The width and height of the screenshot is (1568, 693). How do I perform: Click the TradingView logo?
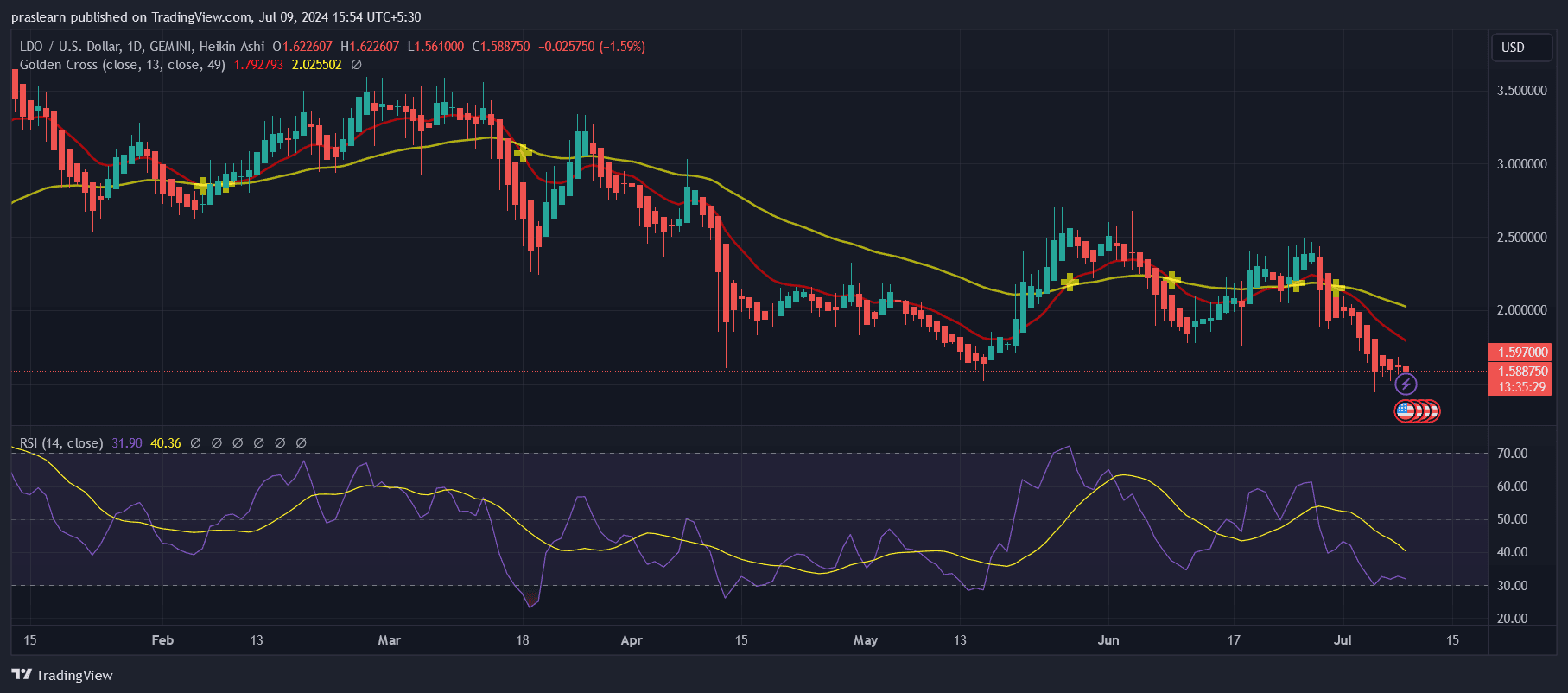[62, 675]
